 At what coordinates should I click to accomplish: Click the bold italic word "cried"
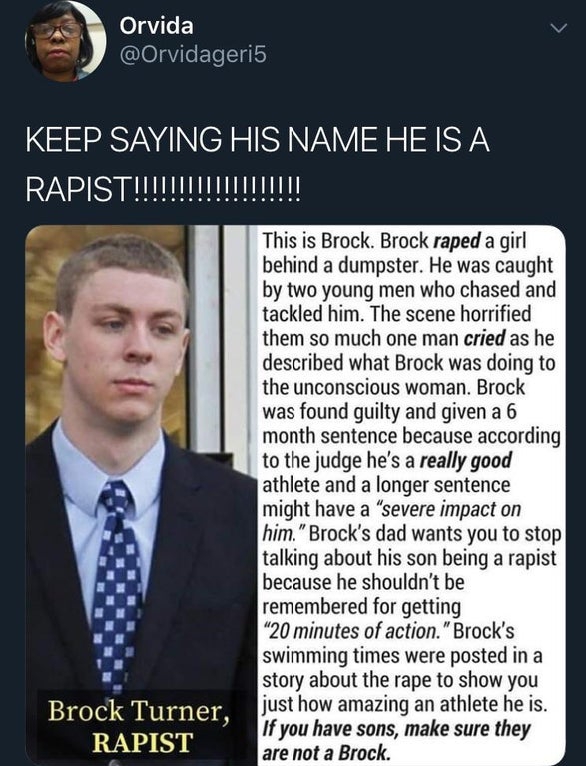(484, 338)
